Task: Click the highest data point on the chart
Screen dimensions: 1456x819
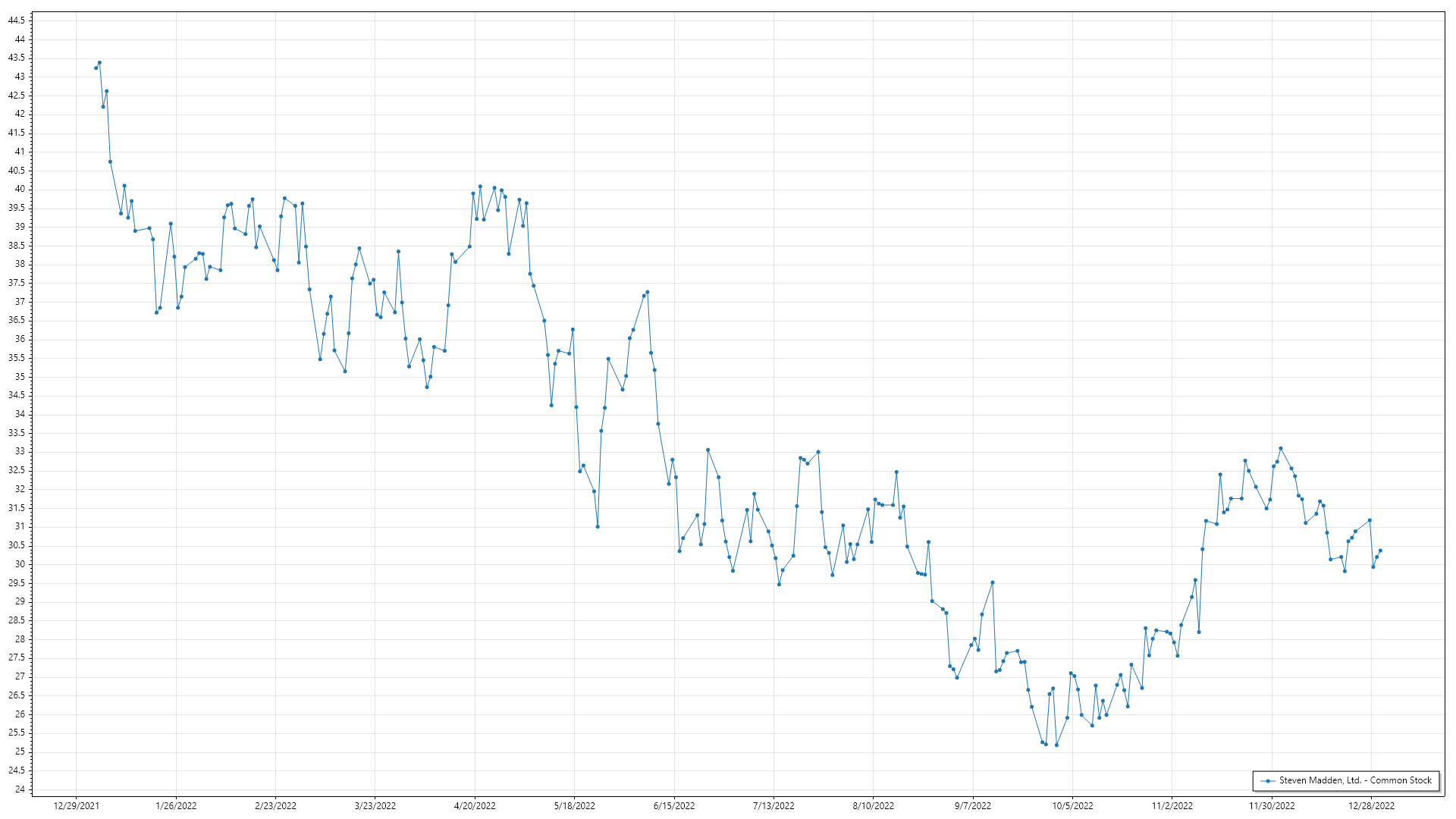Action: [x=99, y=63]
